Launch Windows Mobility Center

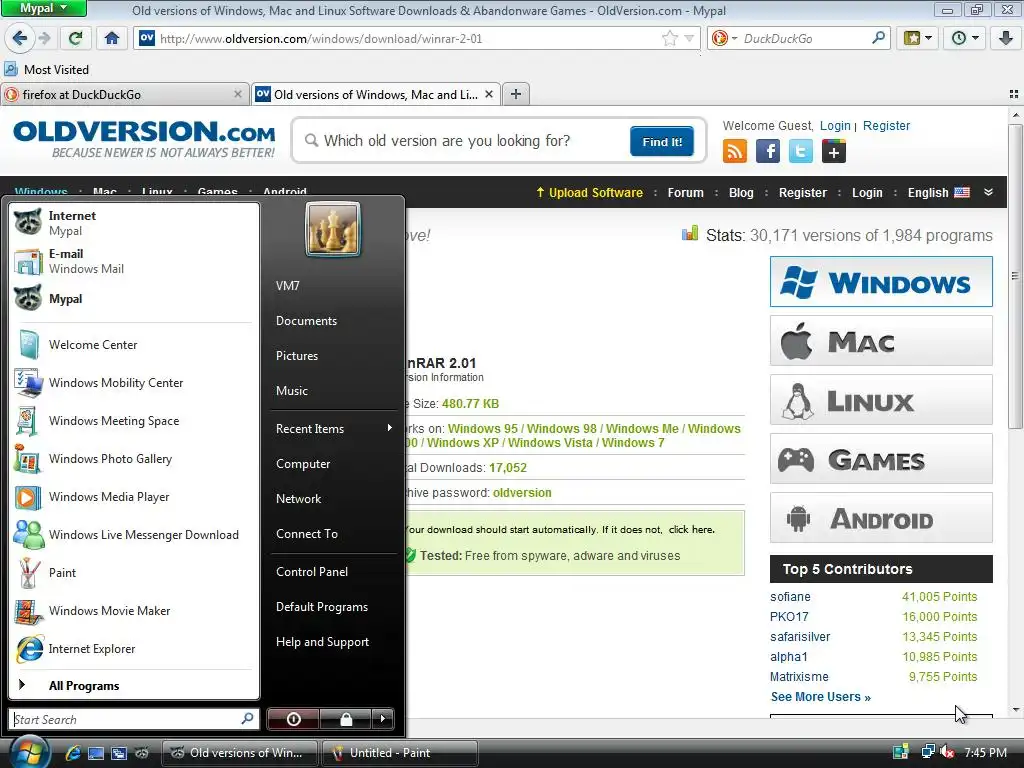133,383
